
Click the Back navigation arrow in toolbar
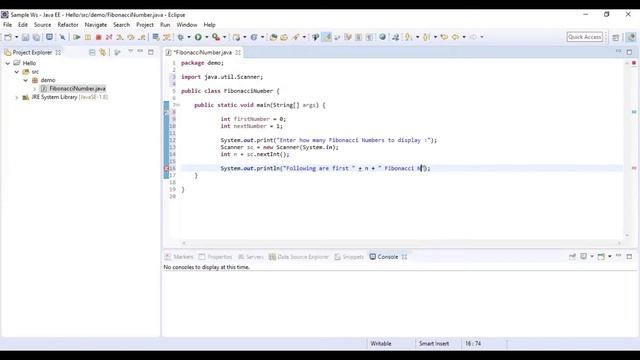coord(456,37)
